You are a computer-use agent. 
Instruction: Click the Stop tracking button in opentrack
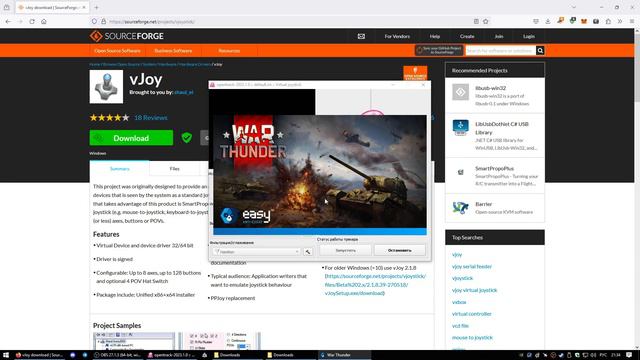400,250
